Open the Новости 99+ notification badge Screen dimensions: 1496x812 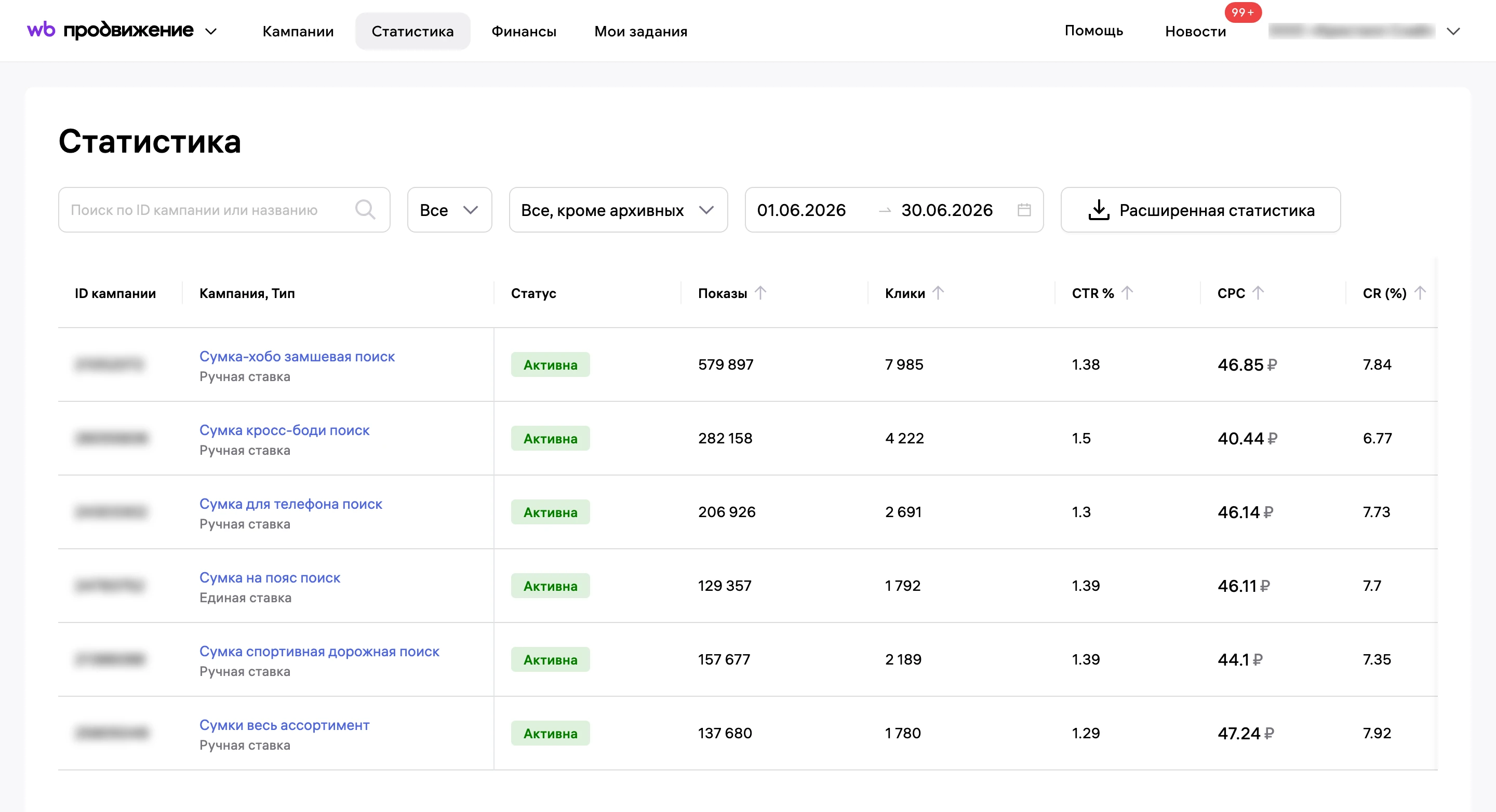tap(1242, 12)
